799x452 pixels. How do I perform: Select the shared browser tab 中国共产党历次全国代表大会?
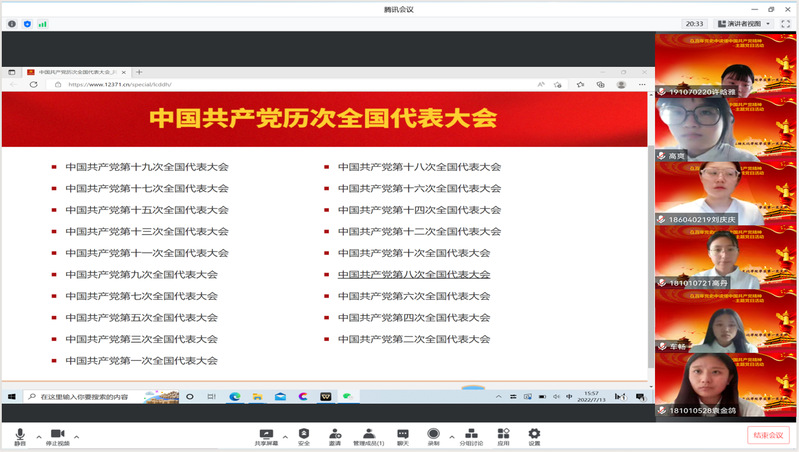[75, 72]
